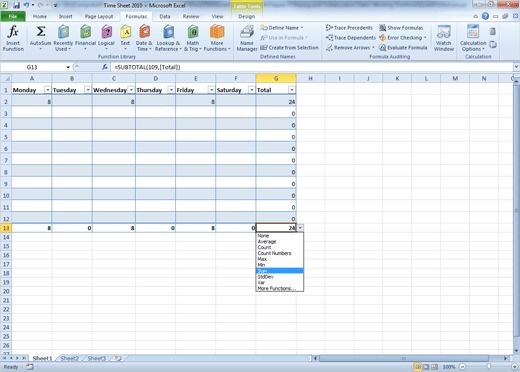Click the G13 total row dropdown arrow

pyautogui.click(x=300, y=228)
